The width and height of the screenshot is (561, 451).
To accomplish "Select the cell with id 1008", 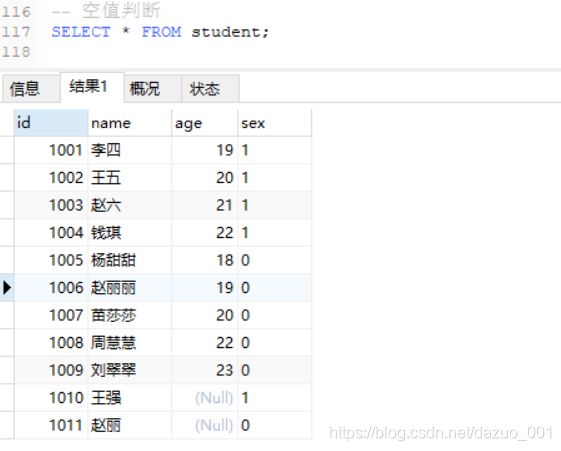I will click(51, 343).
